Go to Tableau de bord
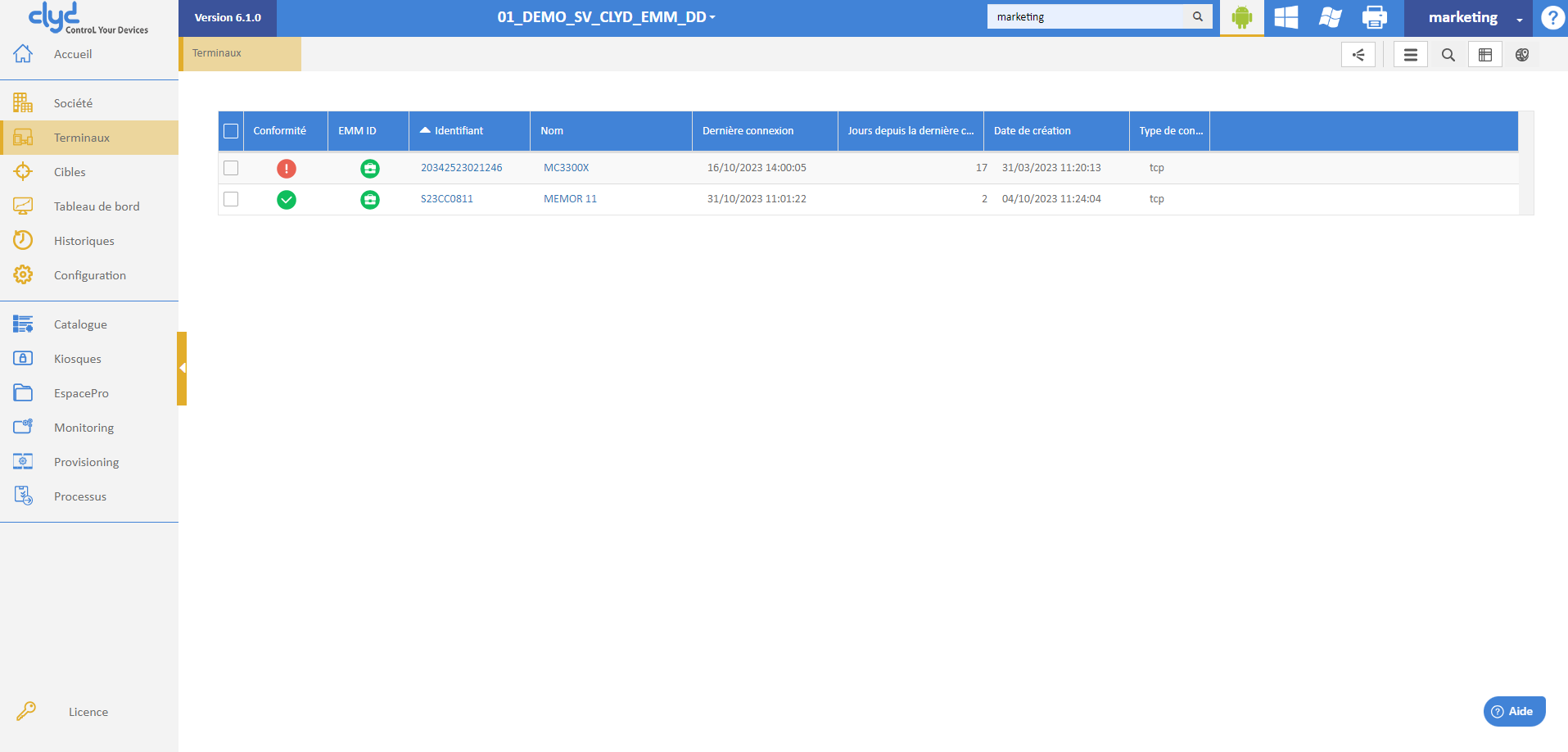 click(97, 206)
